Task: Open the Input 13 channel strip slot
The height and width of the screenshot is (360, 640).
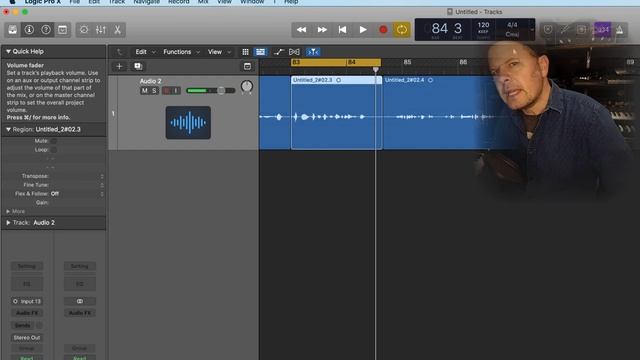Action: tap(27, 302)
